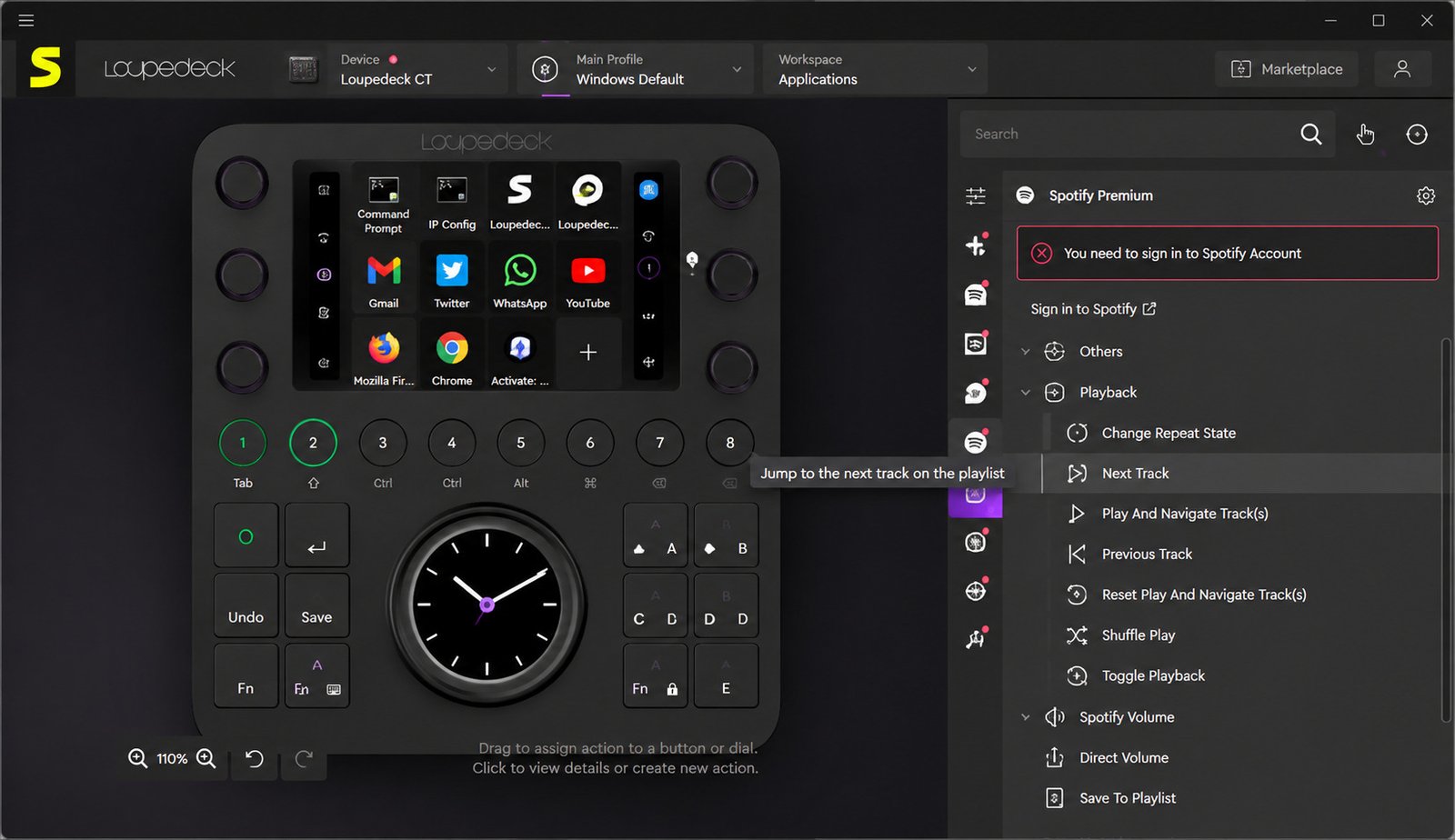1455x840 pixels.
Task: Zoom in the device view
Action: click(206, 758)
